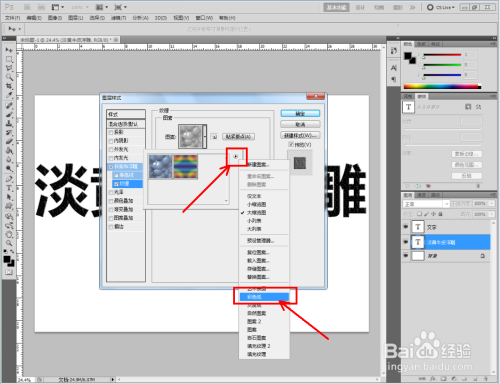The image size is (500, 384).
Task: Select the Rectangular Marquee tool
Action: coord(9,59)
